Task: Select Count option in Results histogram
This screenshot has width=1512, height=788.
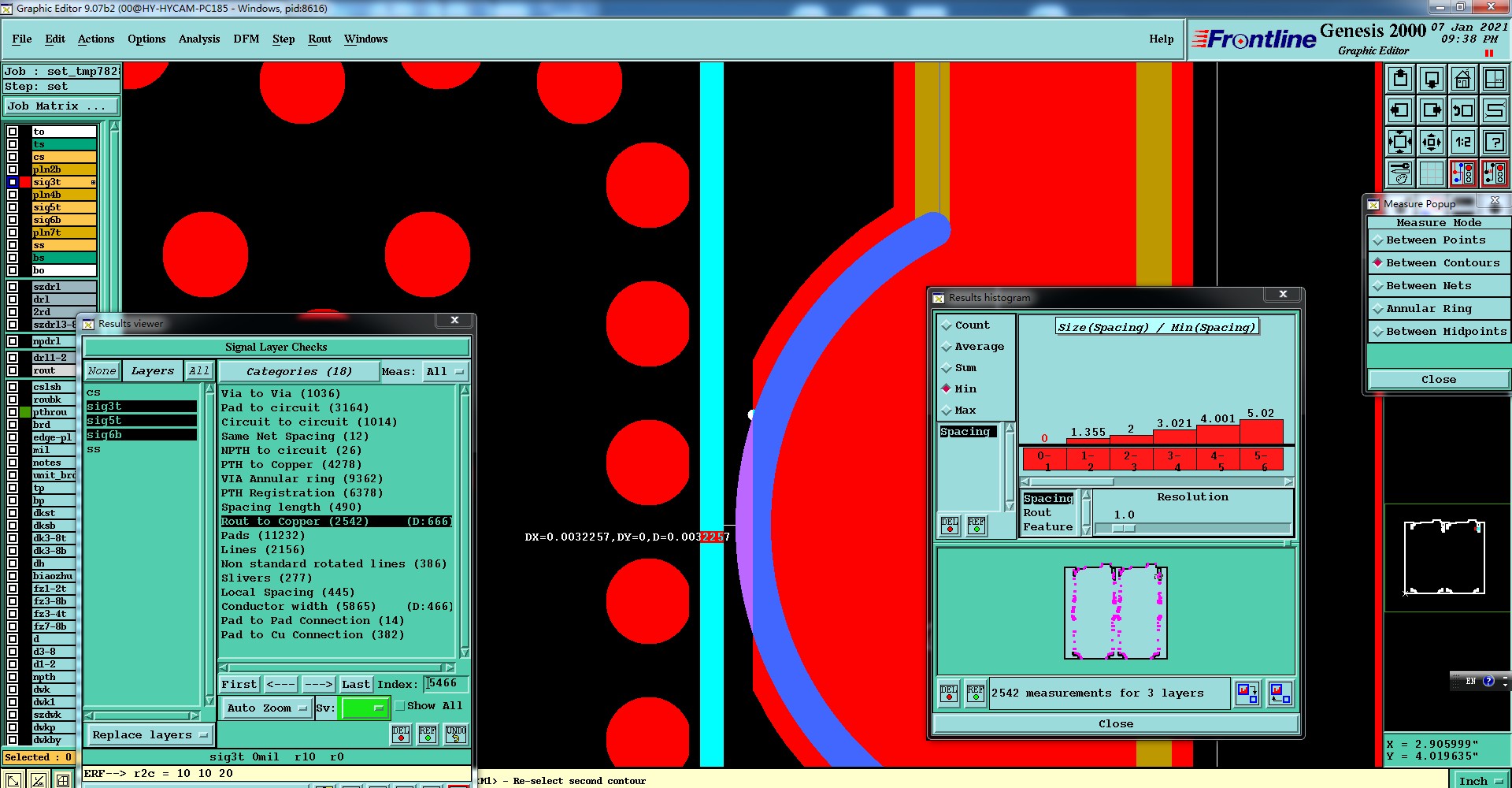Action: tap(965, 325)
